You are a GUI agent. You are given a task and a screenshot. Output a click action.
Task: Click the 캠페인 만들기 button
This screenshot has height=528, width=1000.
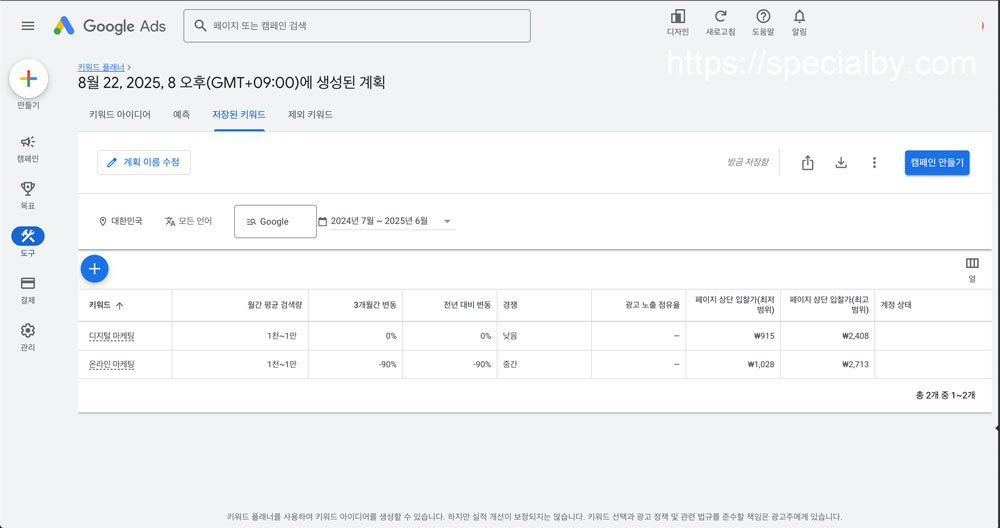pyautogui.click(x=937, y=163)
